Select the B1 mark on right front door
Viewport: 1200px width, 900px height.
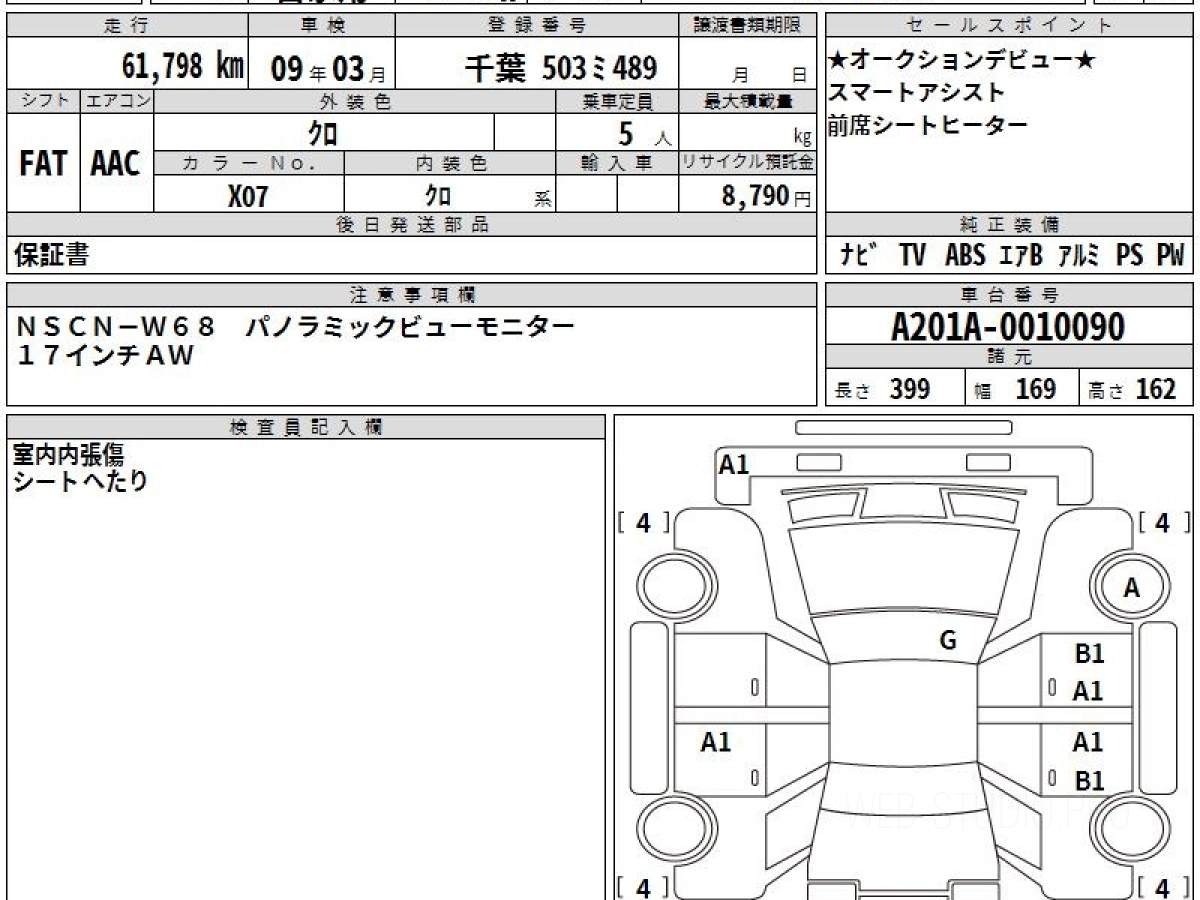click(1089, 654)
